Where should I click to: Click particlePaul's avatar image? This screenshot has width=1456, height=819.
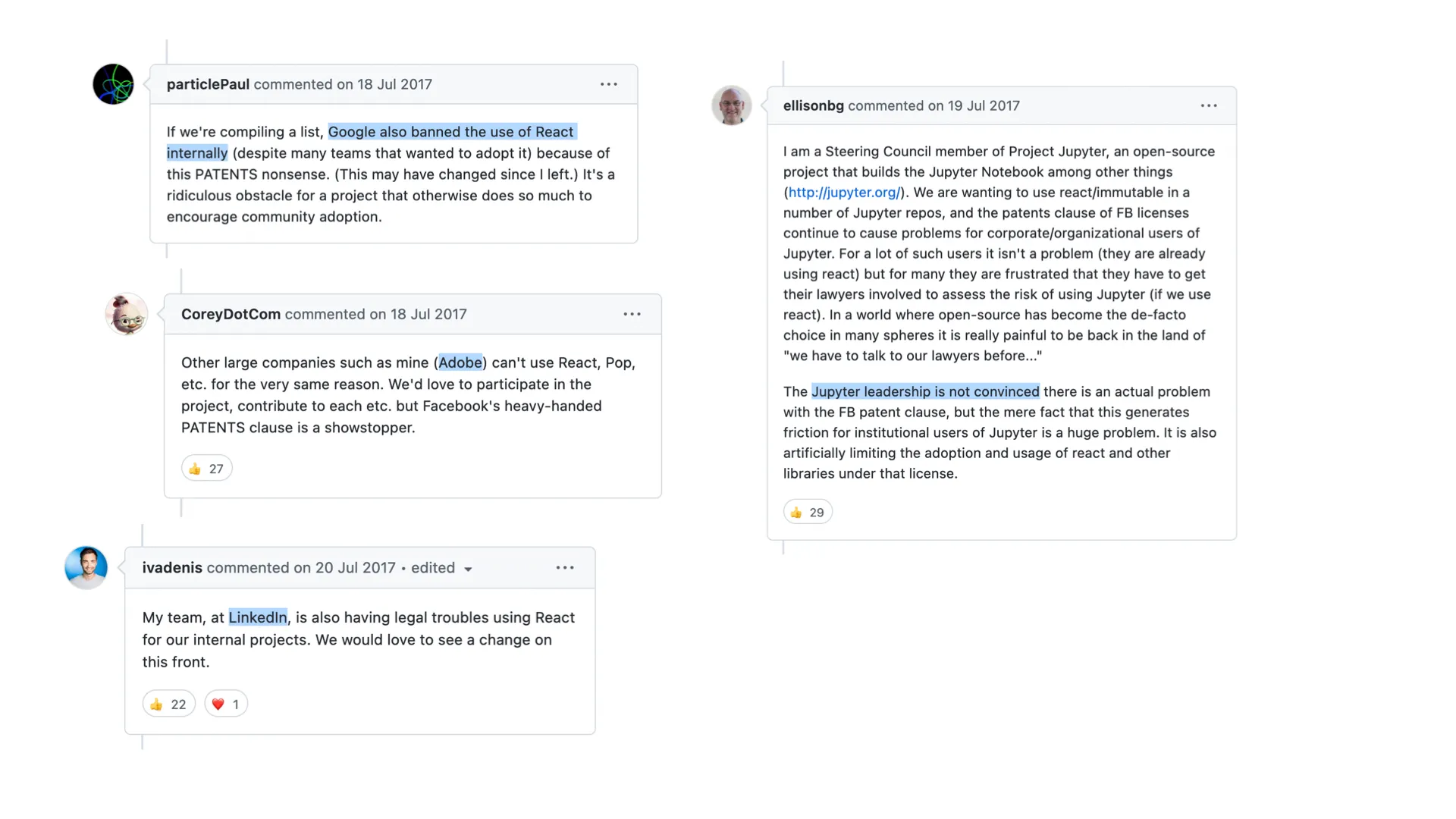pyautogui.click(x=113, y=84)
